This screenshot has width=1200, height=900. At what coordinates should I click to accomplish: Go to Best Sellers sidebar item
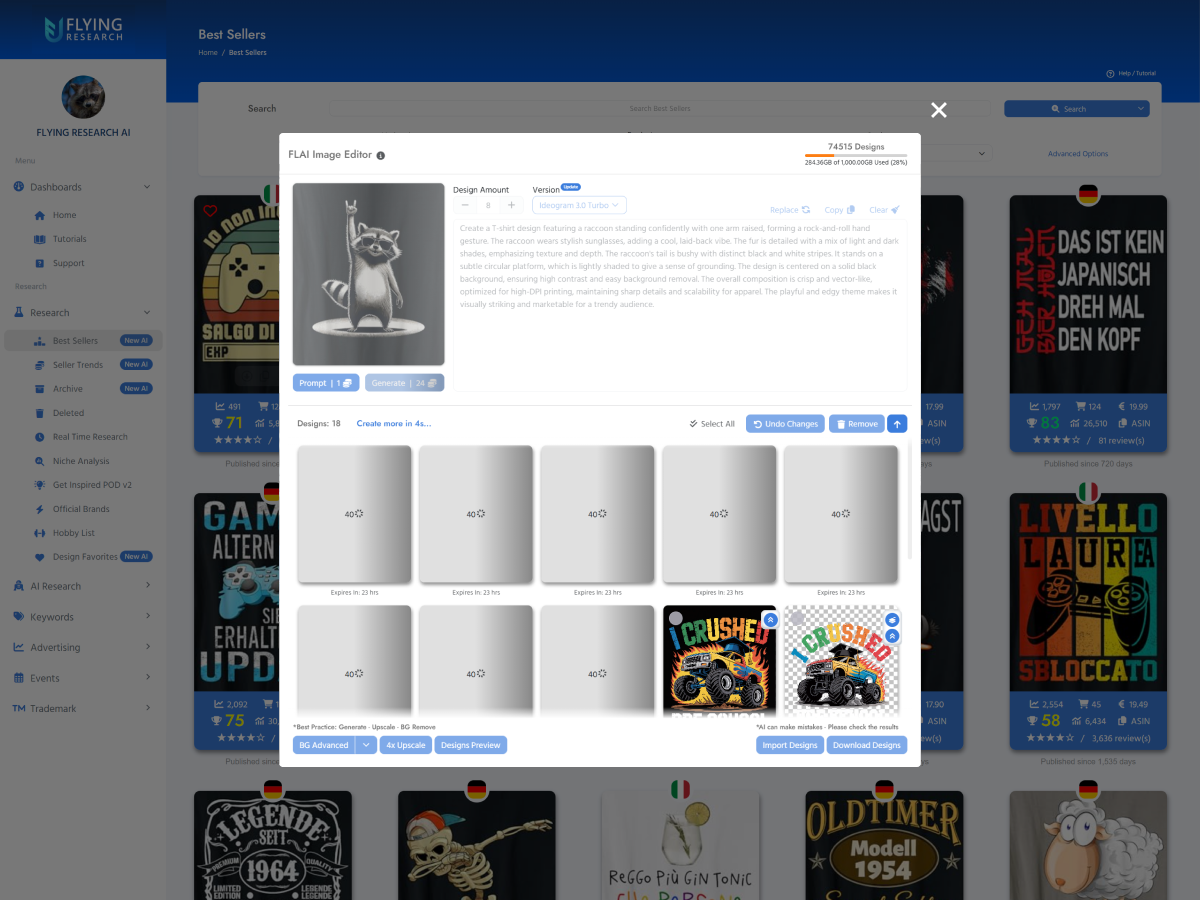point(83,341)
